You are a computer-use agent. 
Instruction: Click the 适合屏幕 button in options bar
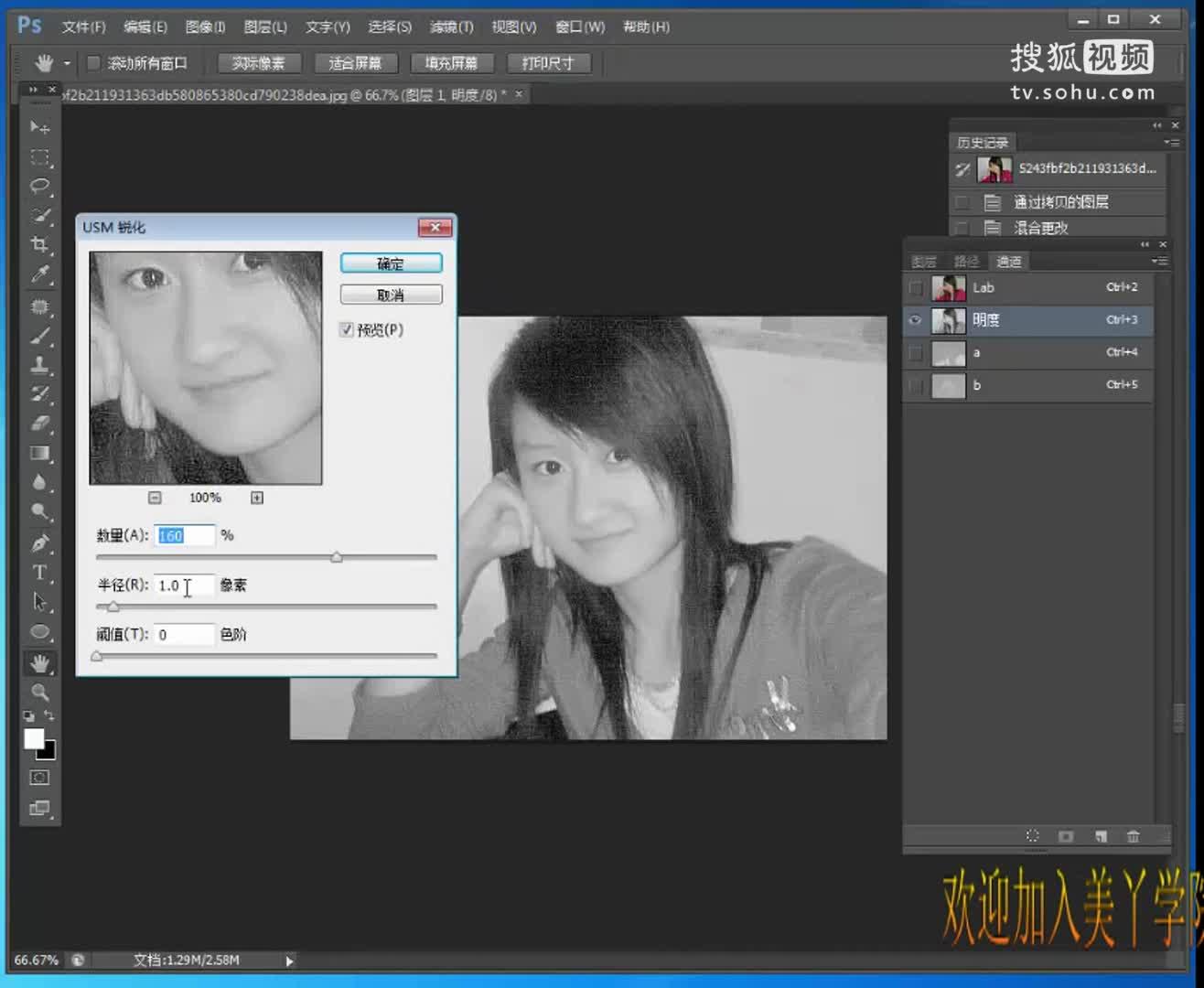click(x=356, y=62)
